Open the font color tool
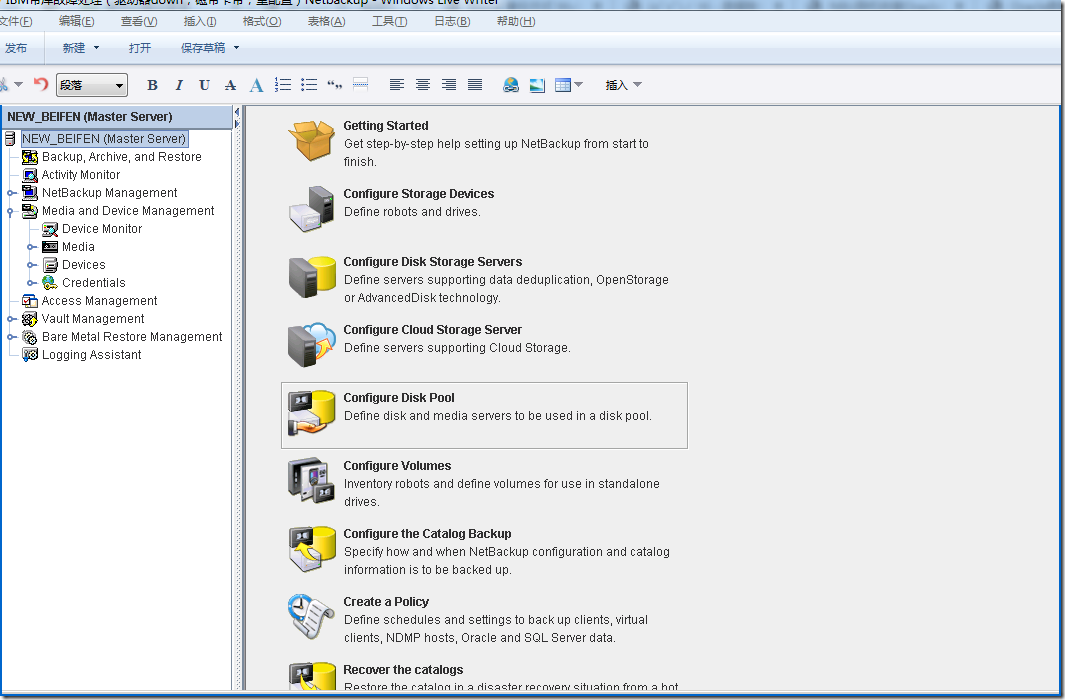 [256, 85]
